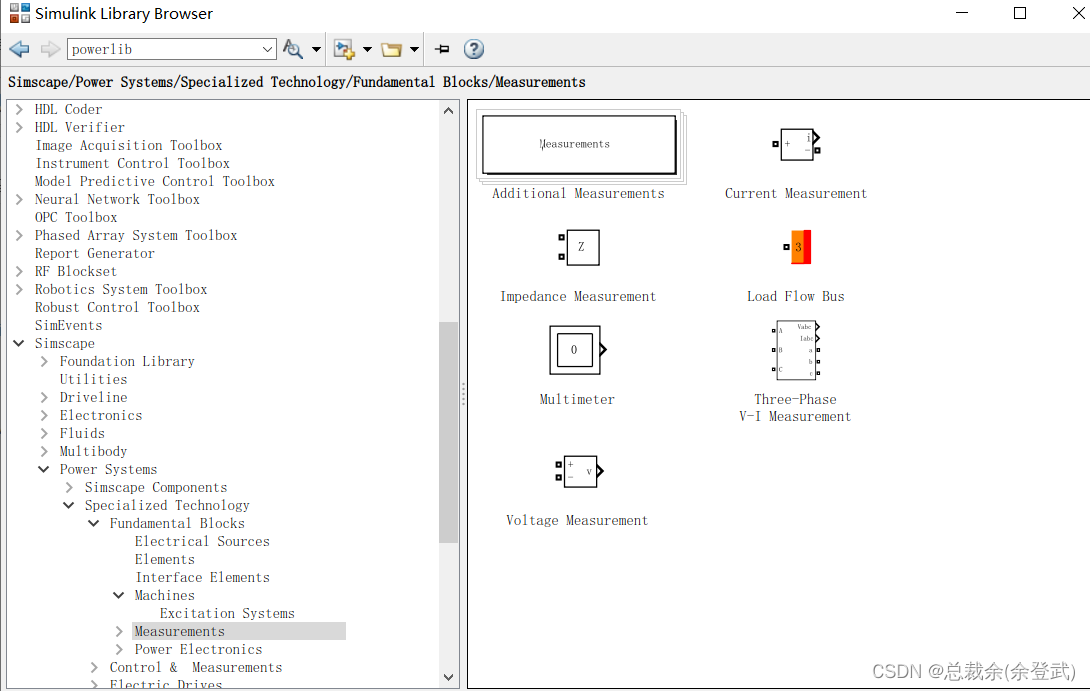This screenshot has width=1090, height=691.
Task: Select OPC Toolbox in library tree
Action: (x=76, y=218)
